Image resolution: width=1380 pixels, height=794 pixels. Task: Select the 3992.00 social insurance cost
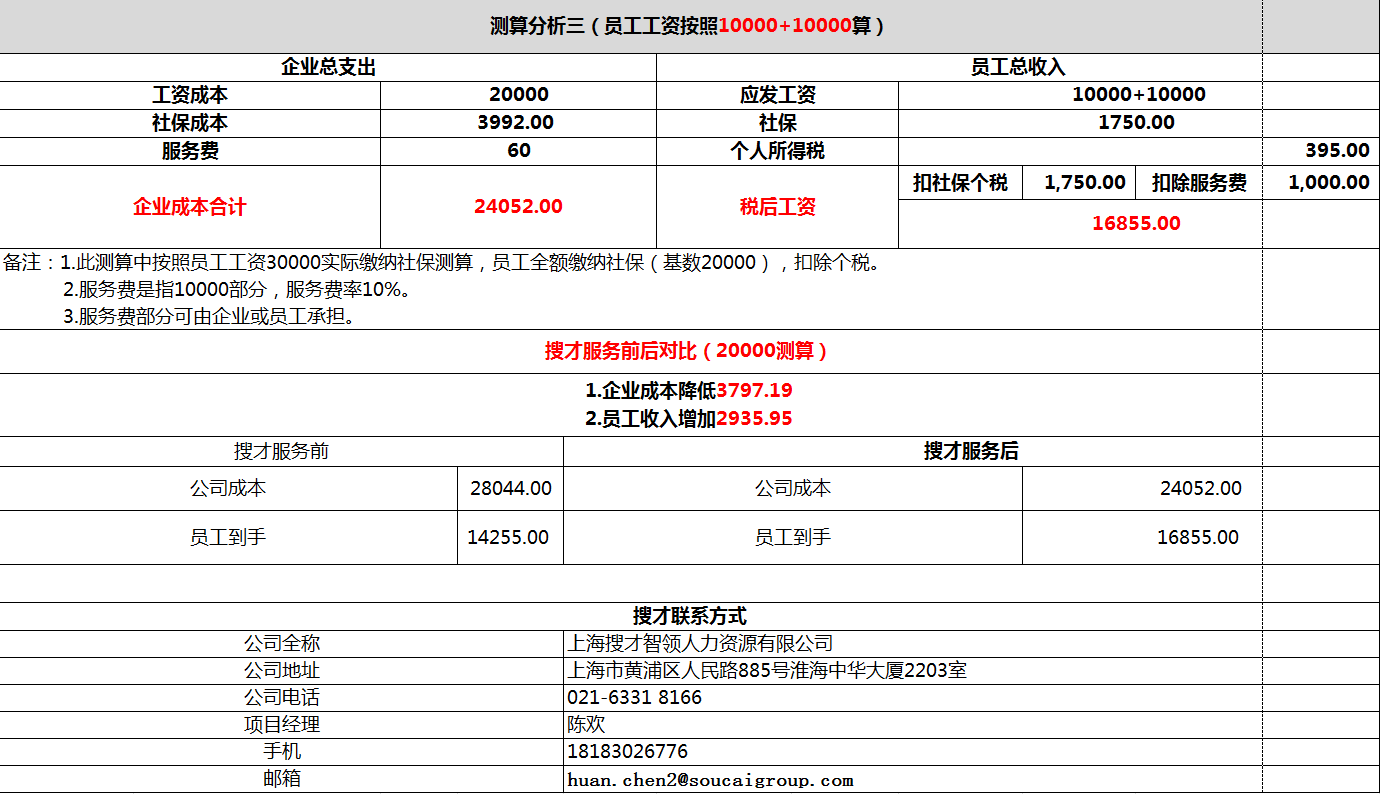[x=518, y=123]
